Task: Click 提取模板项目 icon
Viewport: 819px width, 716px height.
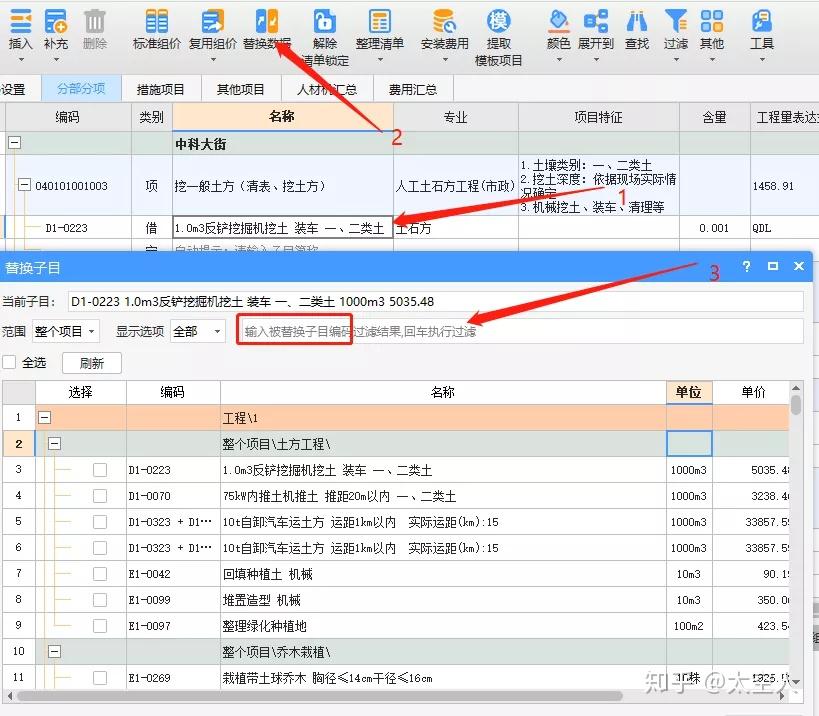Action: click(x=498, y=21)
